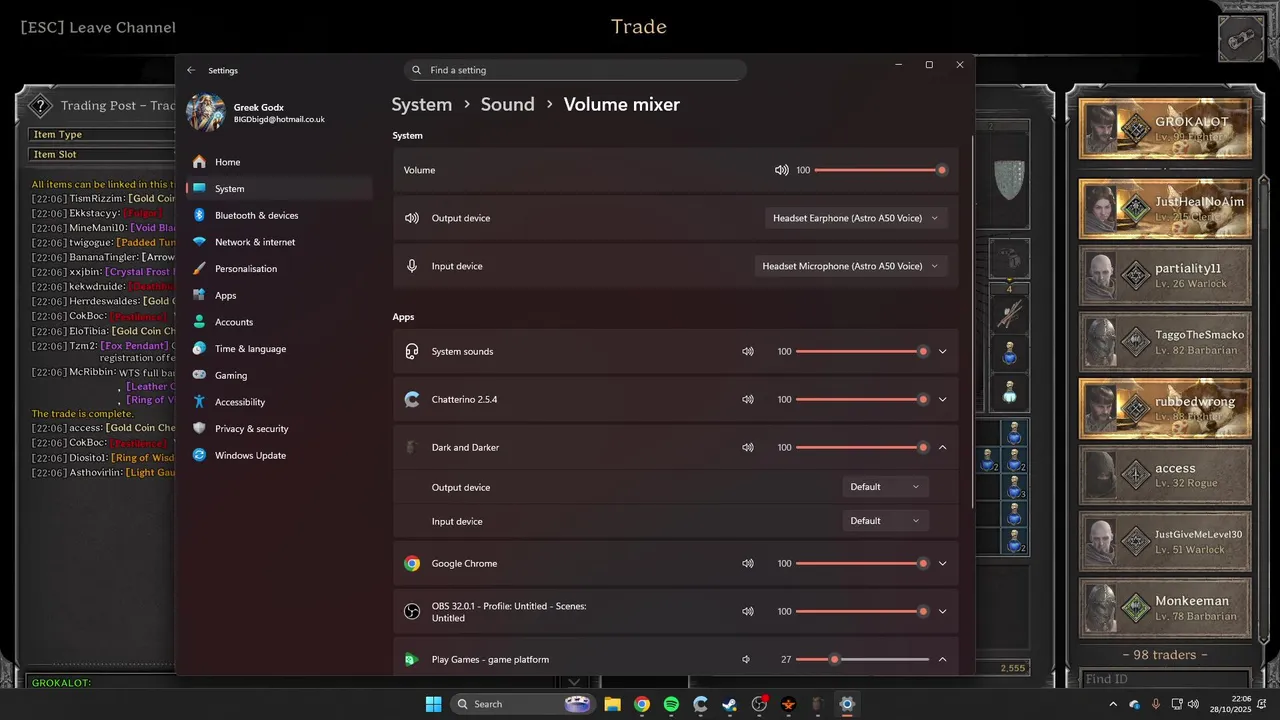This screenshot has width=1280, height=720.
Task: Click the microphone icon in system tray
Action: click(x=1156, y=704)
